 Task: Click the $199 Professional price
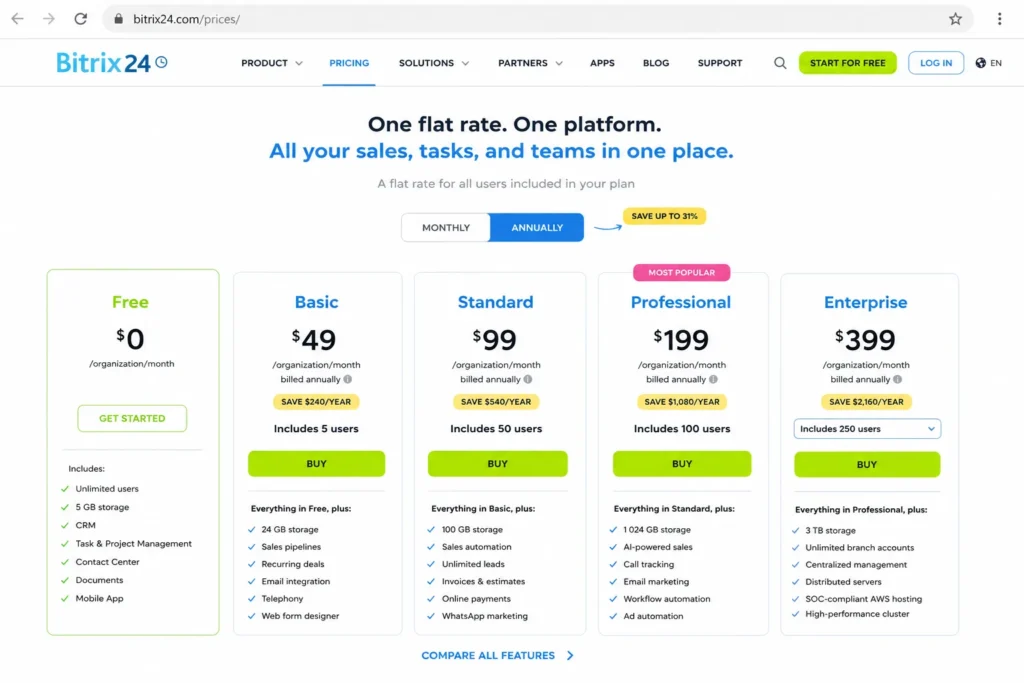(681, 339)
